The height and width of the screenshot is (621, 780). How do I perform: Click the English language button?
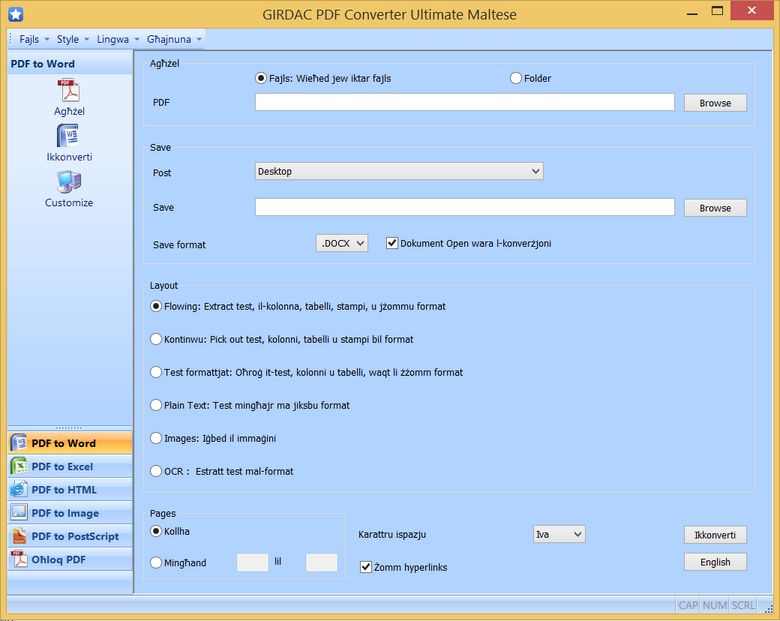715,562
